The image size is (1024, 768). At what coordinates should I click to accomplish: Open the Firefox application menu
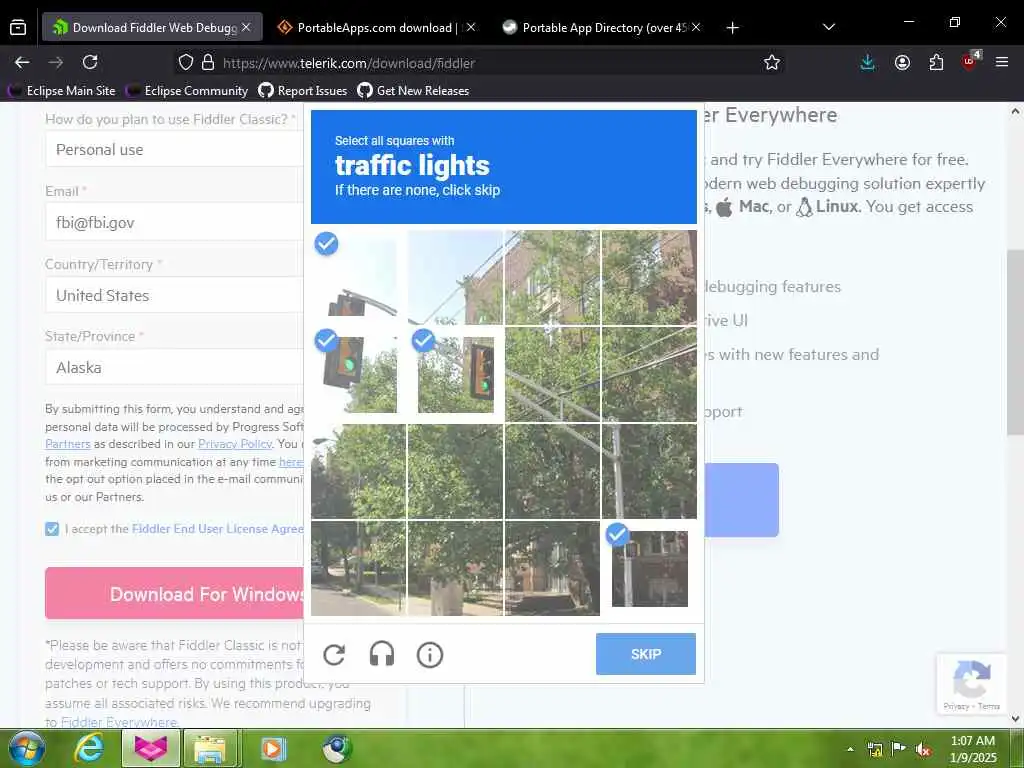tap(1002, 63)
